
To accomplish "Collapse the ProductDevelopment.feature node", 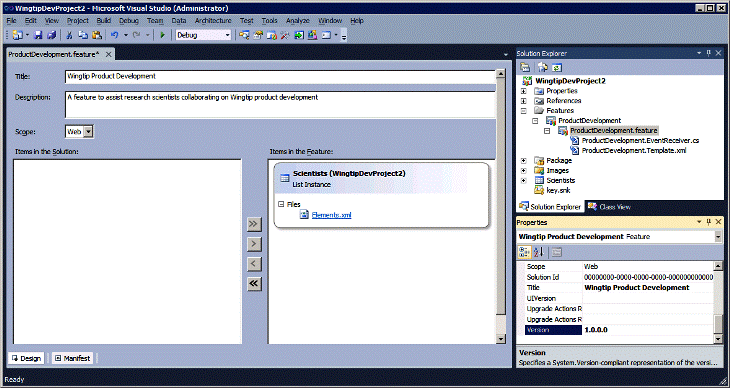I will click(547, 131).
